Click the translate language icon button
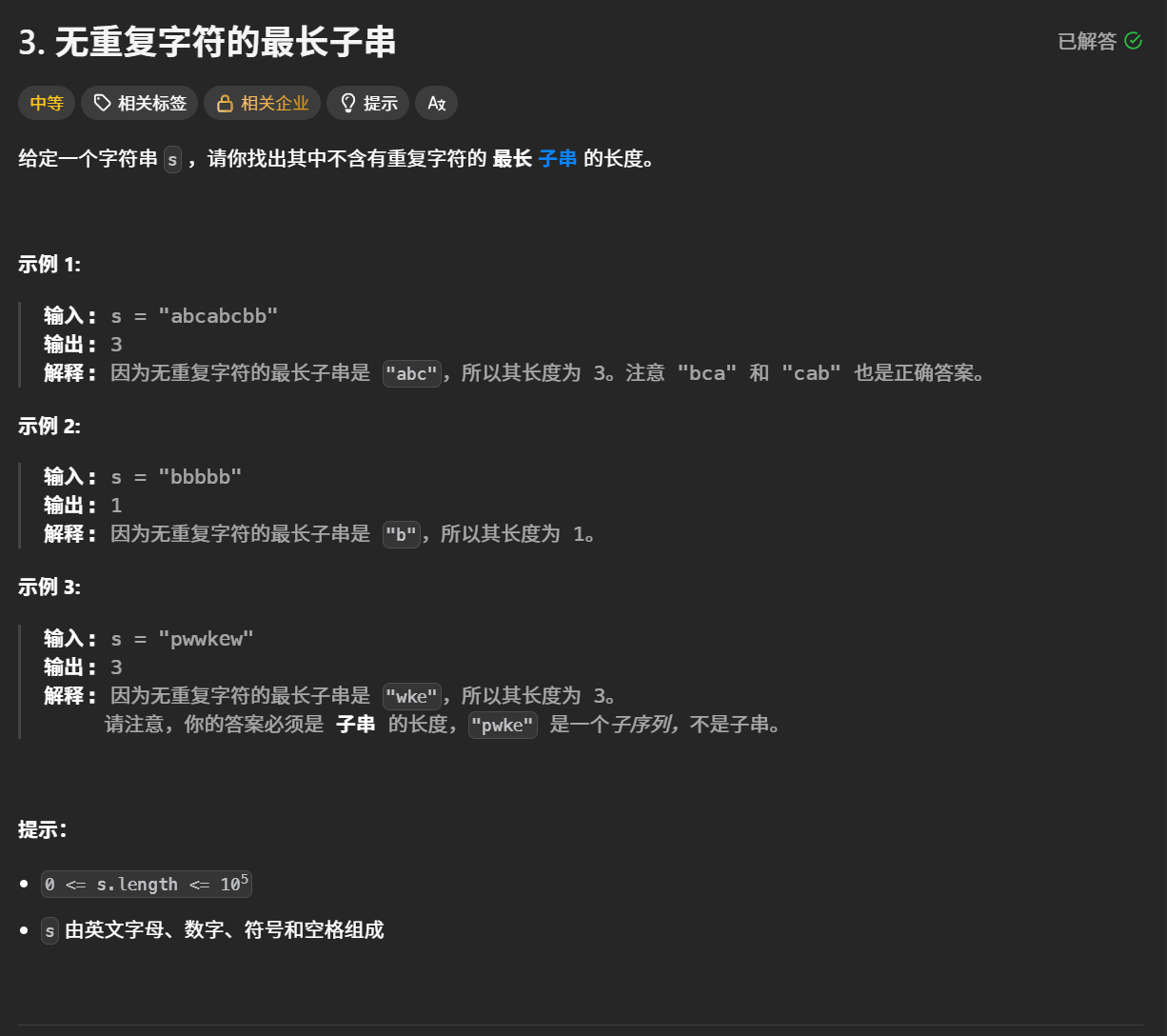 coord(436,103)
